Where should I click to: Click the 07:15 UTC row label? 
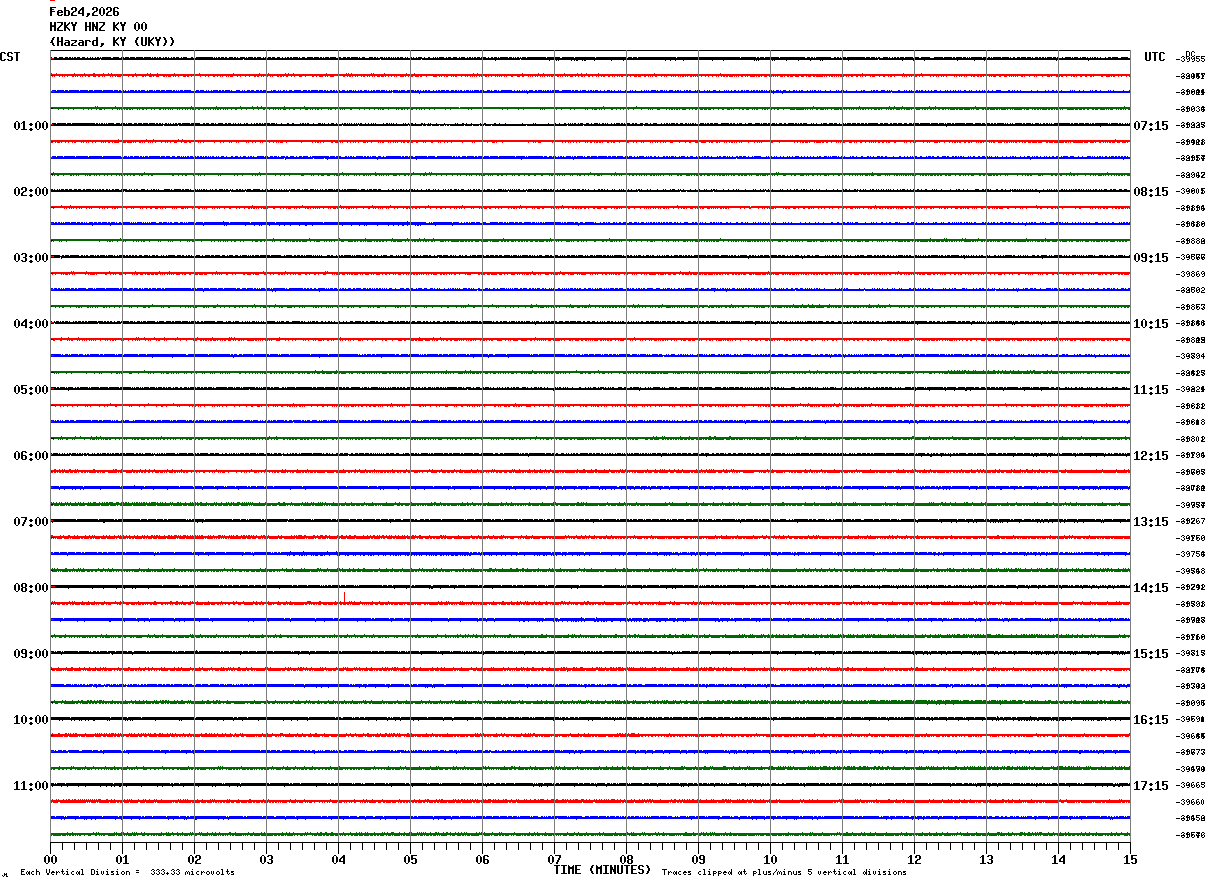[x=1151, y=126]
